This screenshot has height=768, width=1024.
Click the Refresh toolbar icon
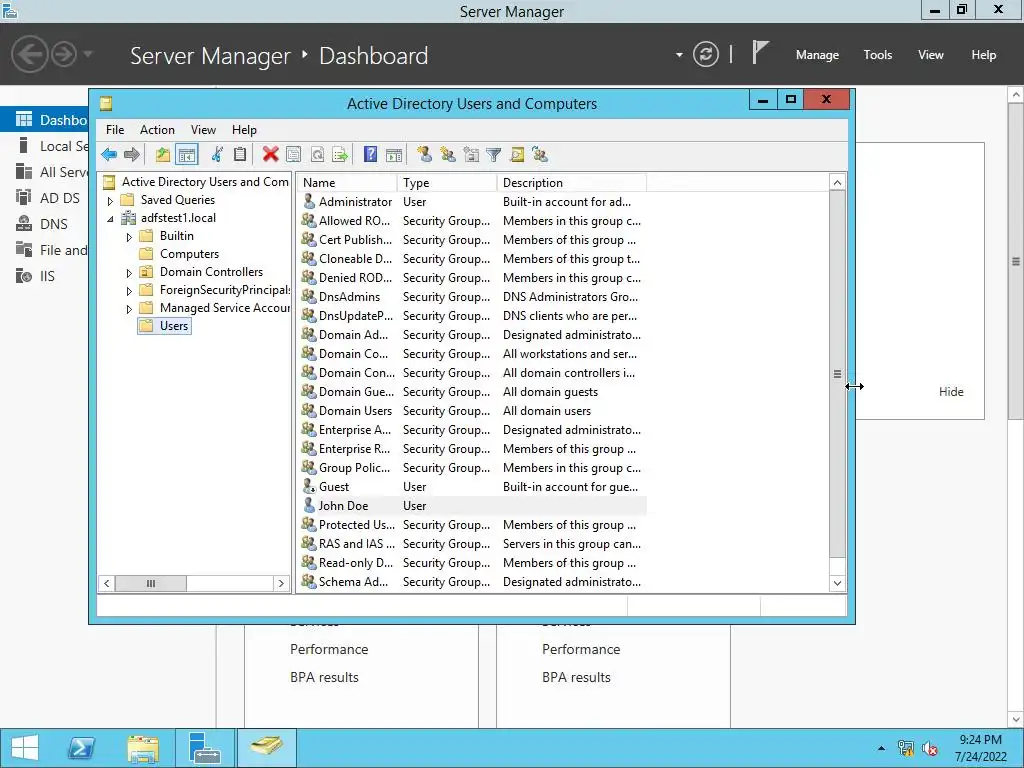317,155
